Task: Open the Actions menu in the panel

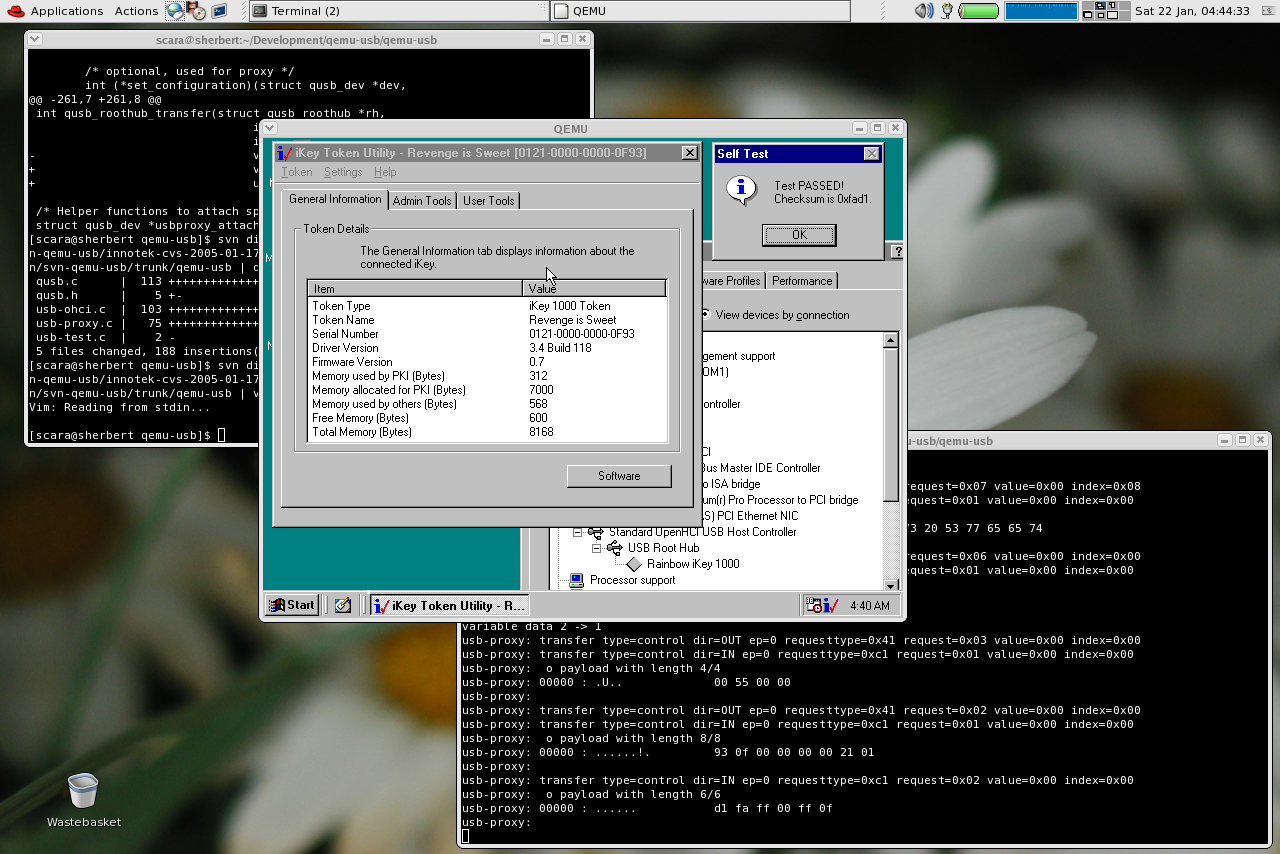Action: (x=136, y=11)
